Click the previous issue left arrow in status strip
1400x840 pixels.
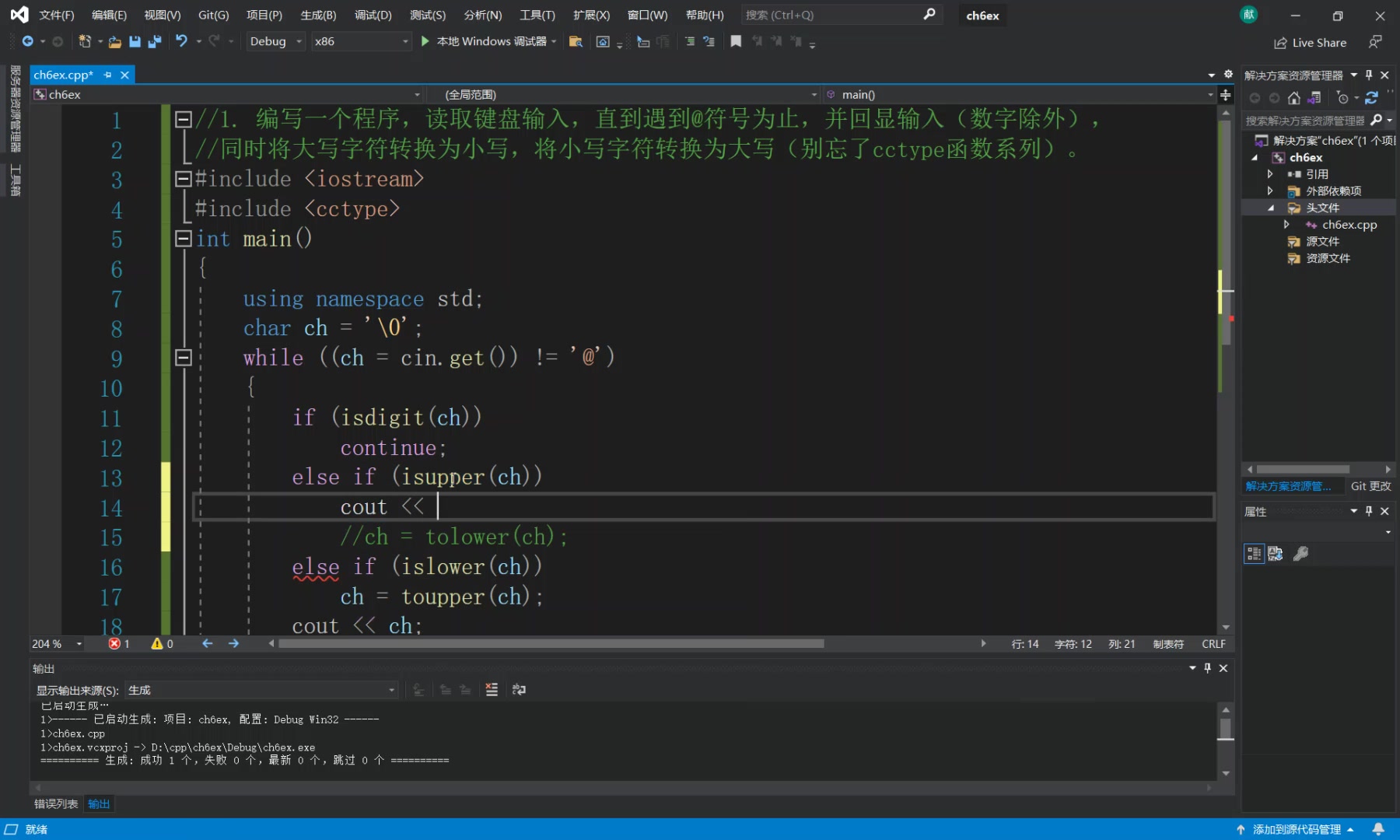207,644
